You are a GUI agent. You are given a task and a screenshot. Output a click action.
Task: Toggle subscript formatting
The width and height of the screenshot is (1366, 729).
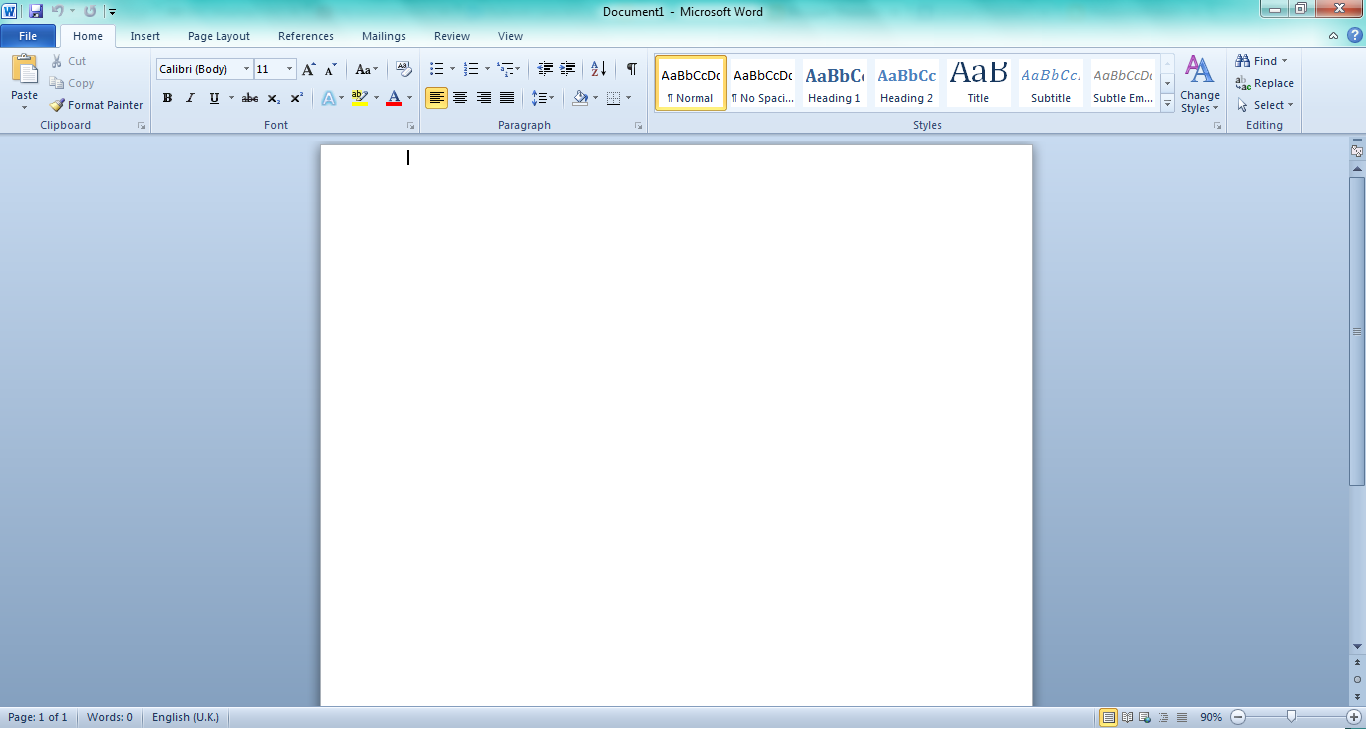pyautogui.click(x=273, y=98)
